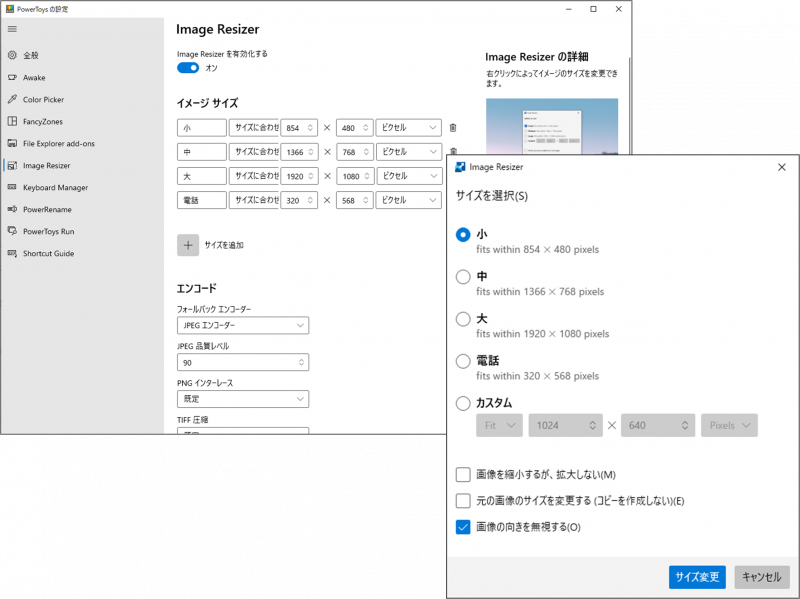Click the Image Resizer preview thumbnail
The image size is (800, 599).
(552, 126)
